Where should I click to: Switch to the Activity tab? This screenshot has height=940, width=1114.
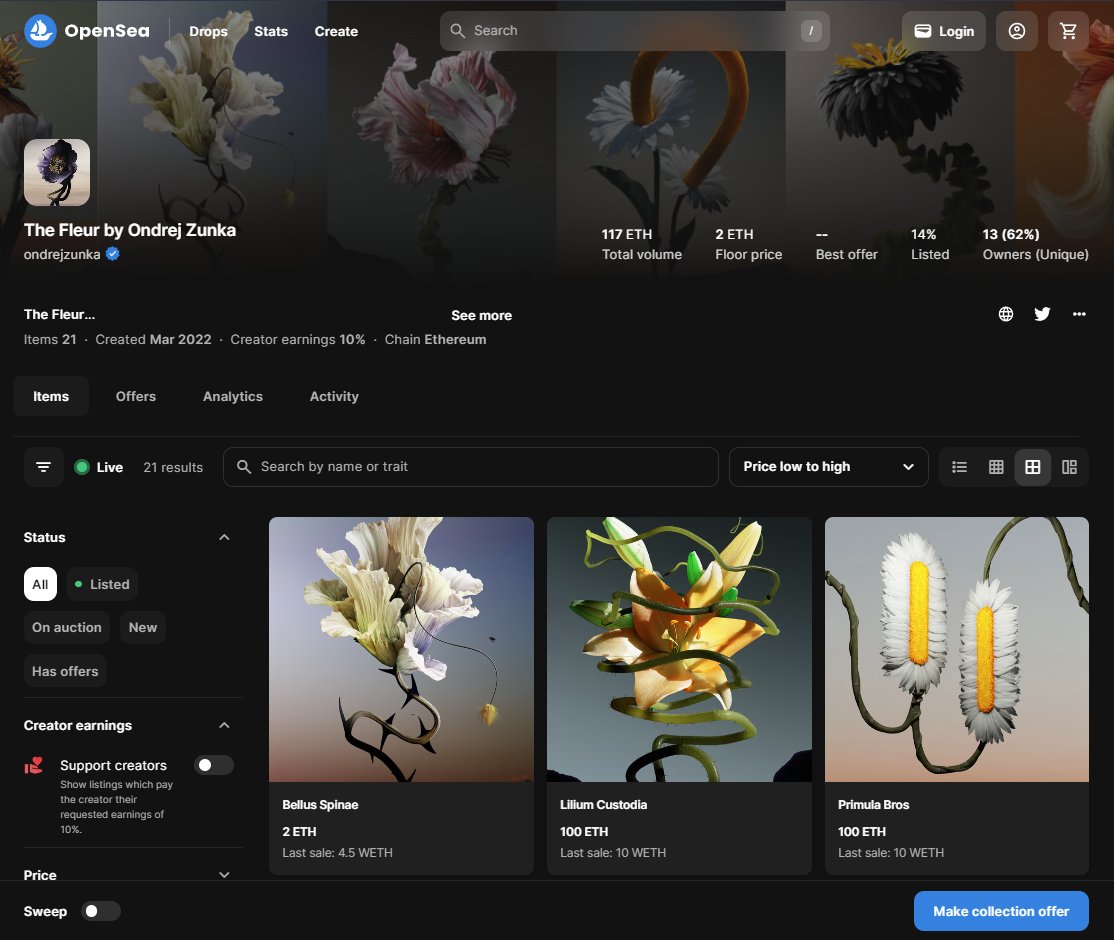click(x=334, y=396)
